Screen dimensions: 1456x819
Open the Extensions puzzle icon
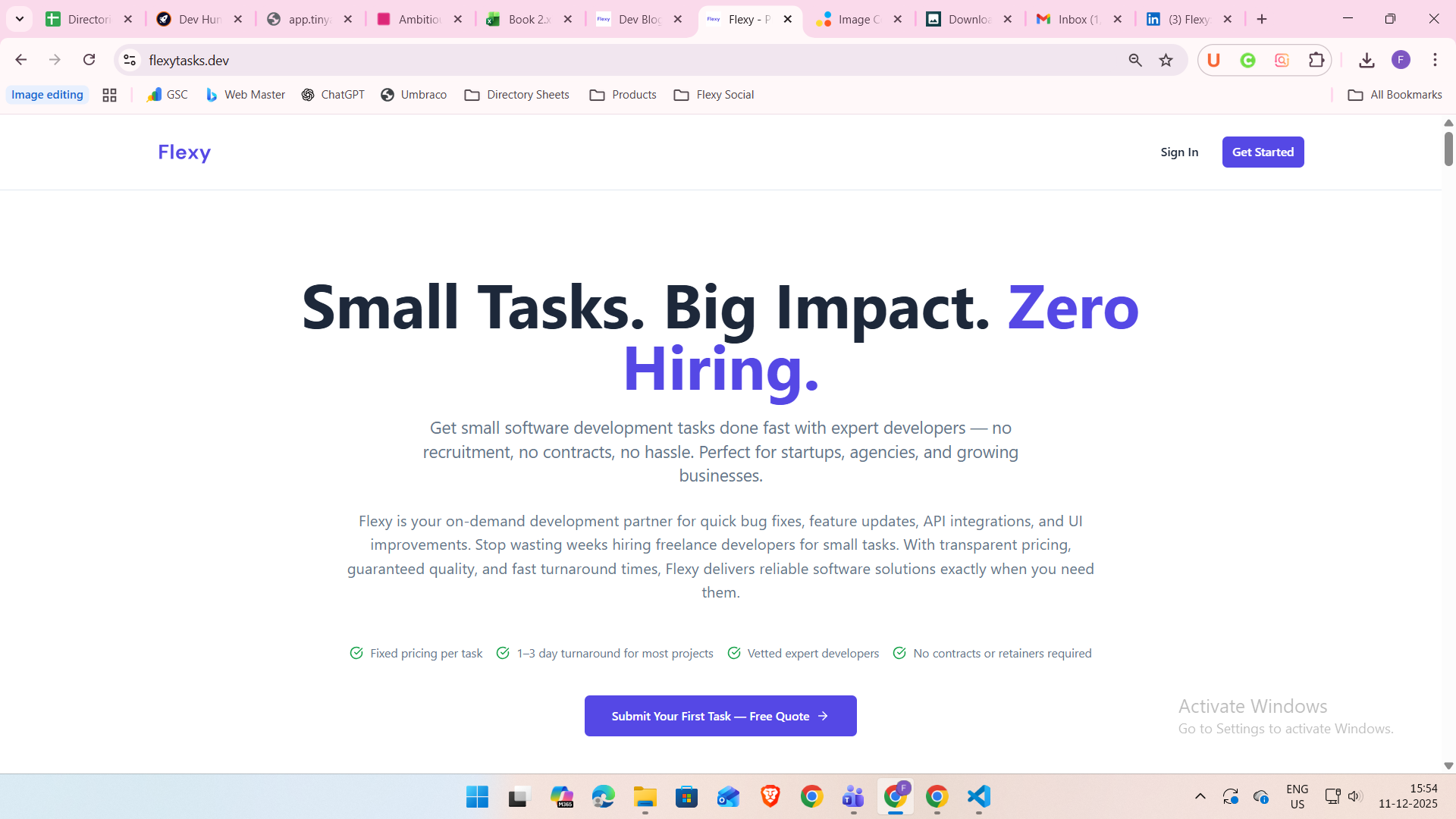pyautogui.click(x=1316, y=60)
